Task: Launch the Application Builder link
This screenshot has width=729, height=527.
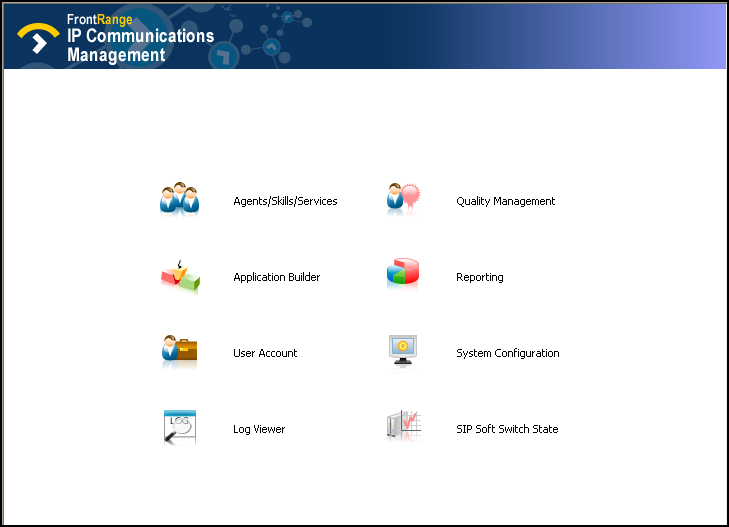Action: pyautogui.click(x=277, y=277)
